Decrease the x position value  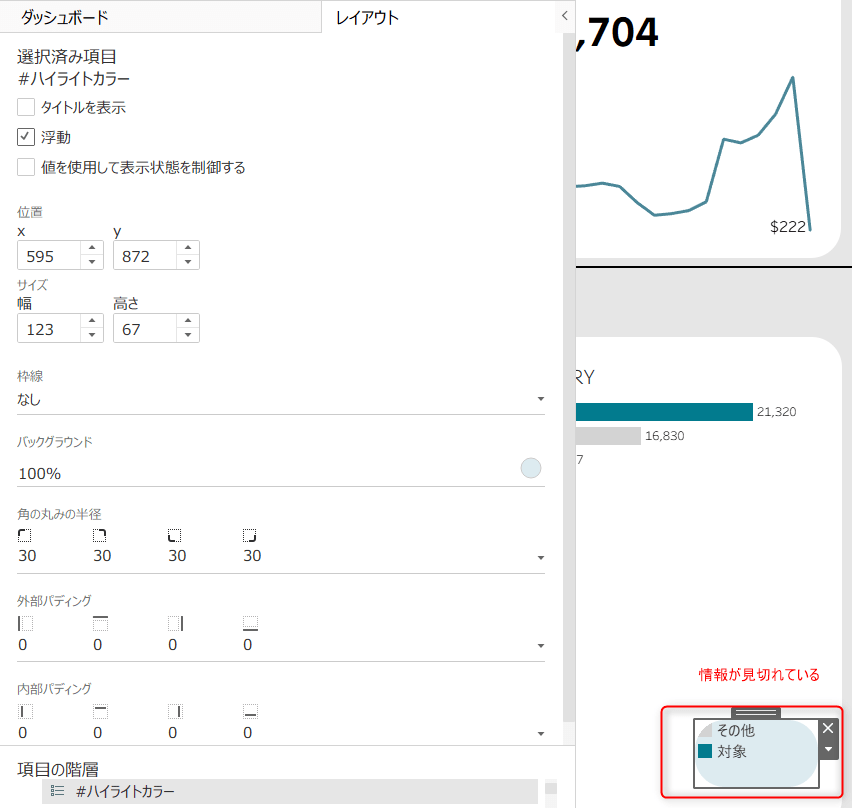click(x=92, y=262)
